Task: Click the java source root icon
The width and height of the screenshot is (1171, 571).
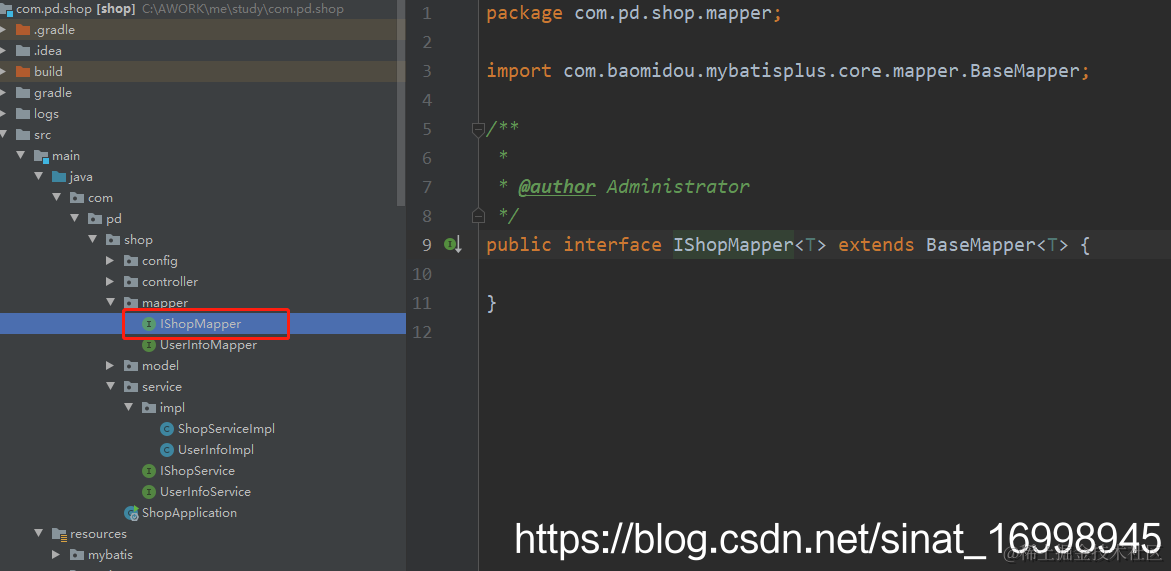Action: [x=59, y=177]
